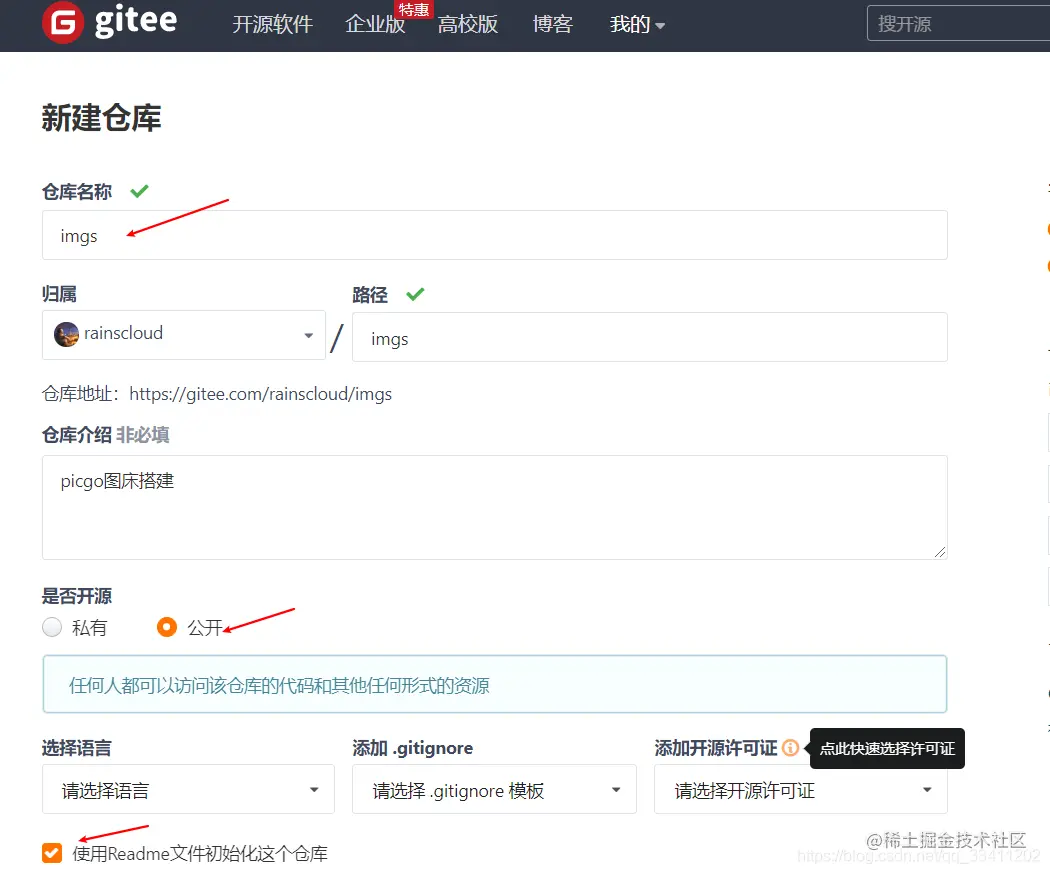1050x874 pixels.
Task: Expand the 我的 menu in navbar
Action: point(637,25)
